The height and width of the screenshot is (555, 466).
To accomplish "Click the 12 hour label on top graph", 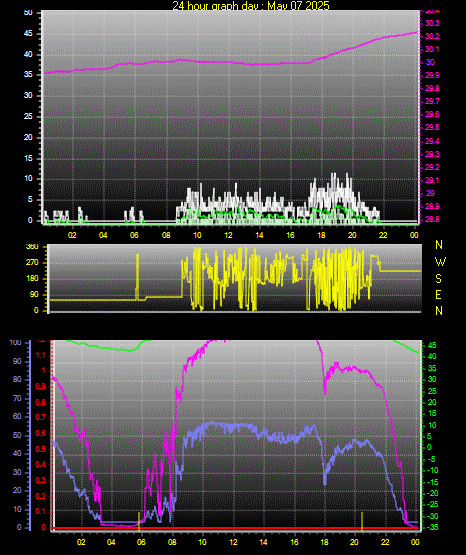I will pos(229,235).
